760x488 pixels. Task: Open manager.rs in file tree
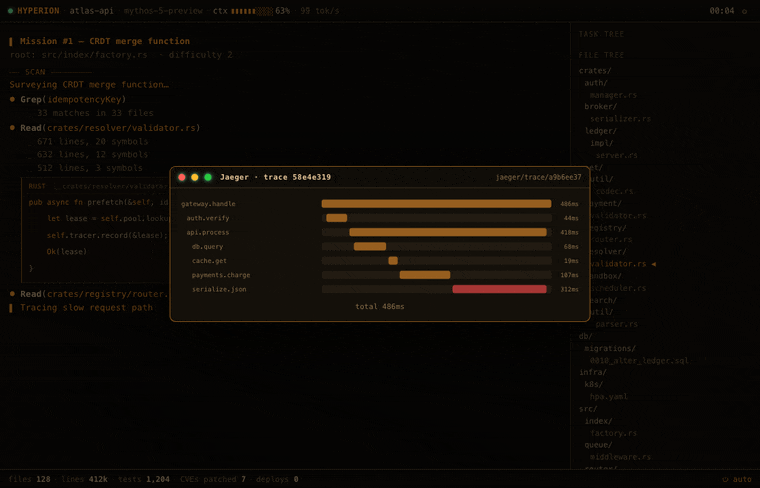613,95
